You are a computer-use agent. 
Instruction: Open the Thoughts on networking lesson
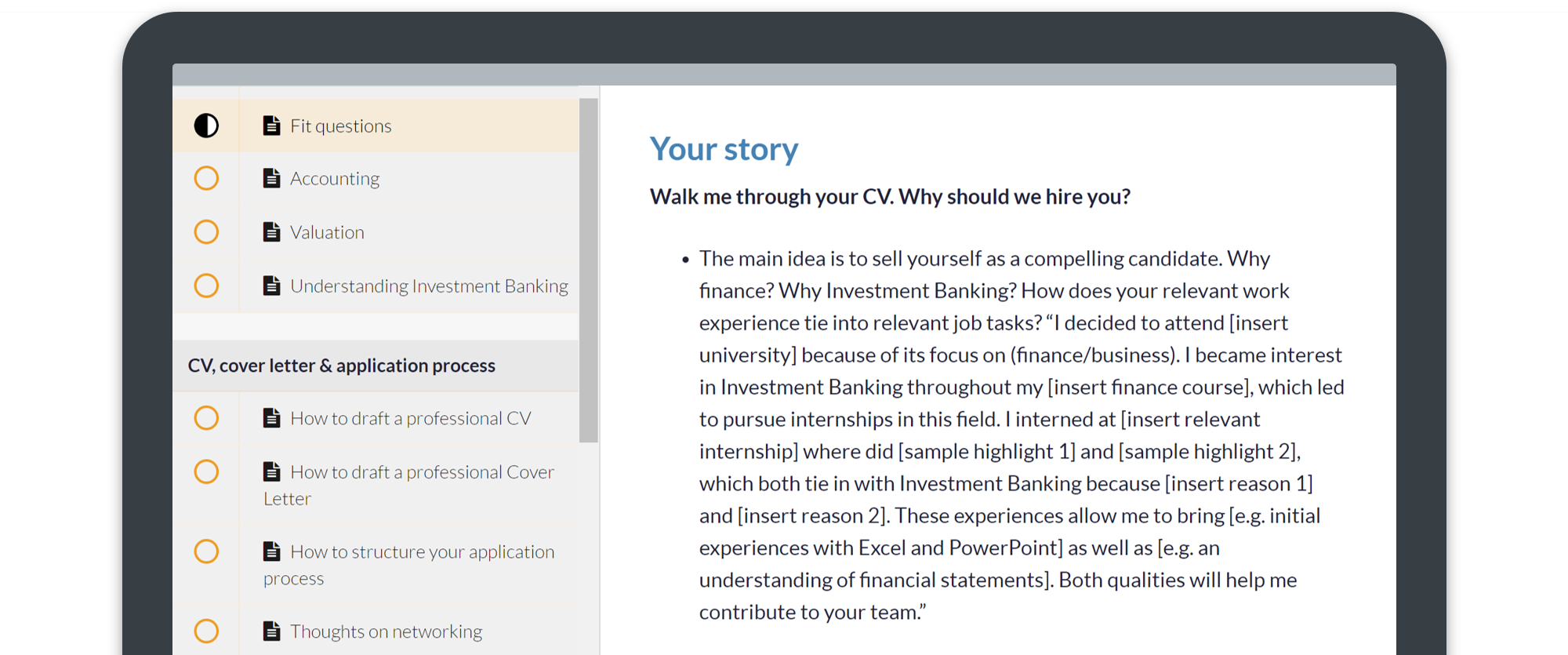(x=386, y=631)
